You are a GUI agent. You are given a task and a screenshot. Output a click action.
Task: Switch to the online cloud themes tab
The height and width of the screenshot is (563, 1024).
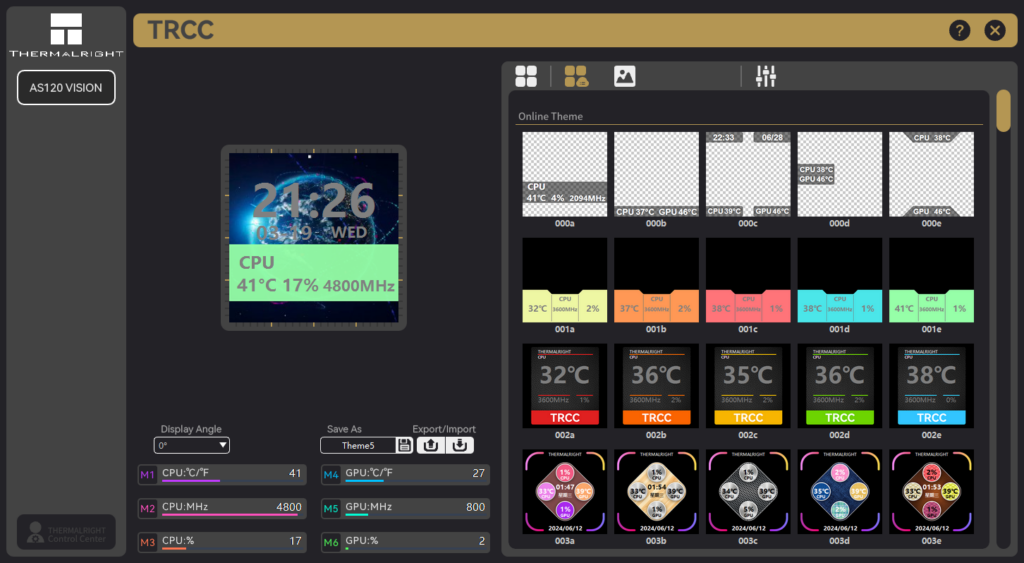576,76
